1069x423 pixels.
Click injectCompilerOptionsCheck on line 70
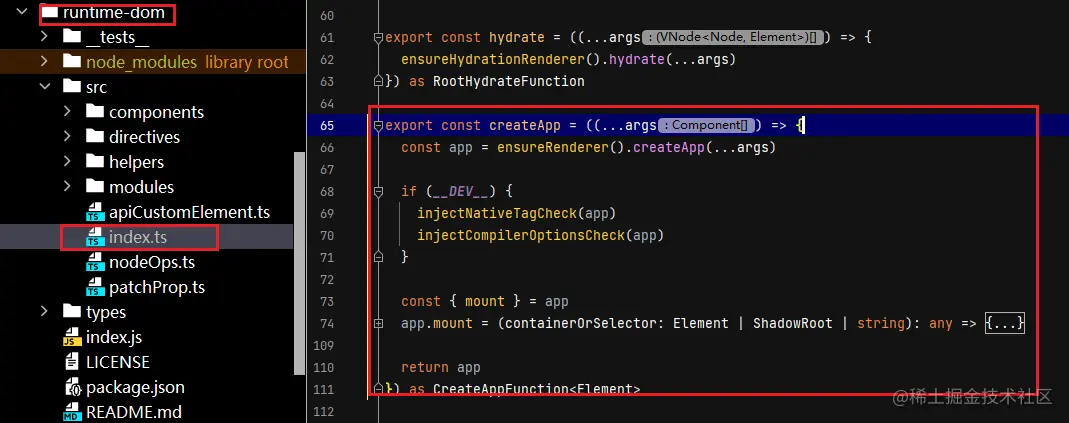(521, 235)
